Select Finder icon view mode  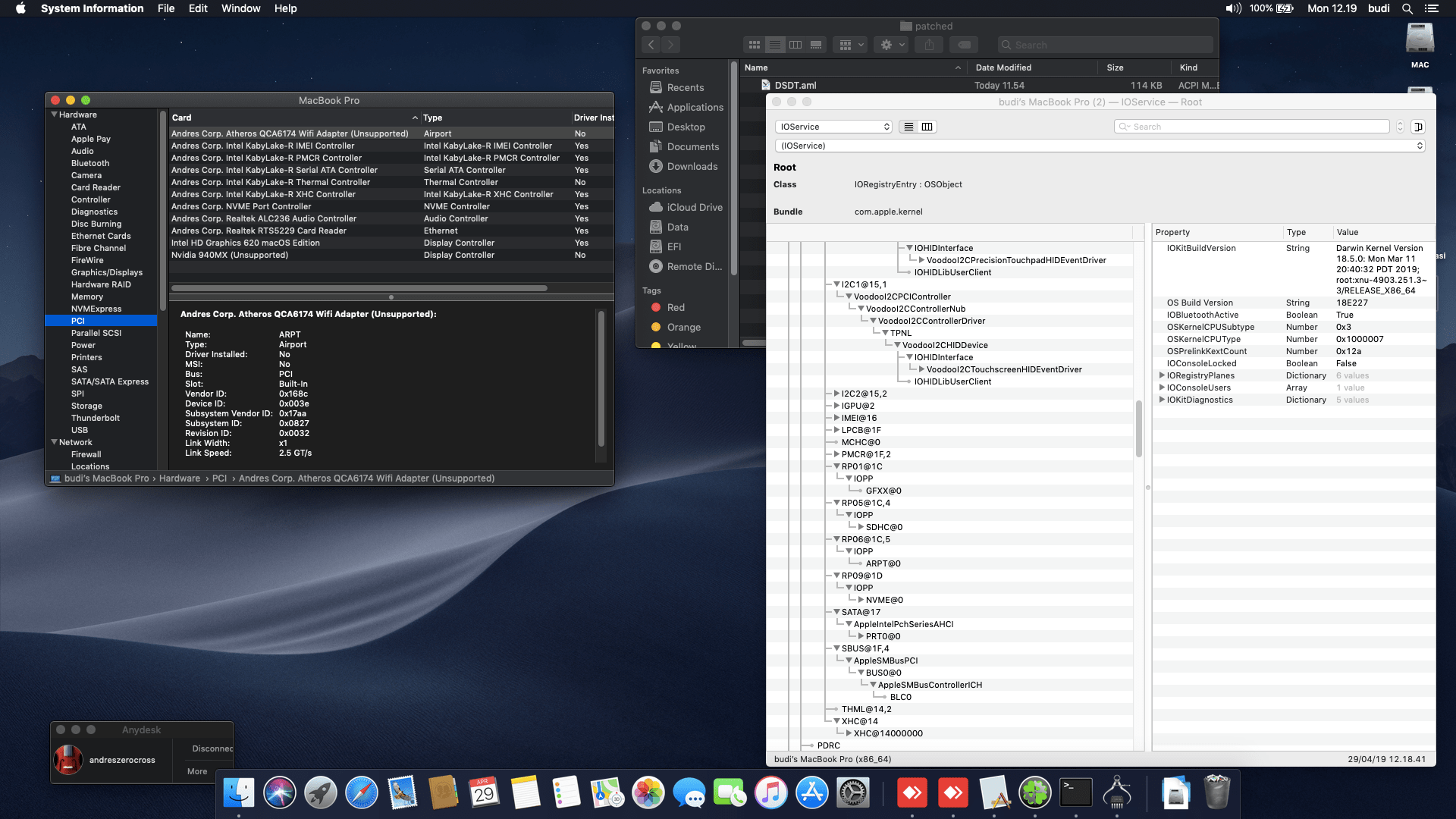pos(754,45)
